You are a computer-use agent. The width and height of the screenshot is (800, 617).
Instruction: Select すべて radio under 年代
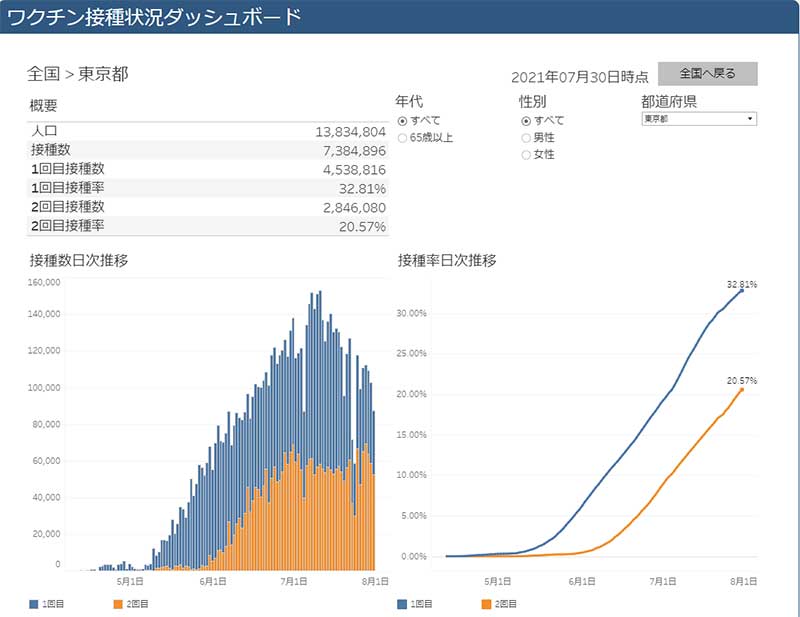click(403, 120)
